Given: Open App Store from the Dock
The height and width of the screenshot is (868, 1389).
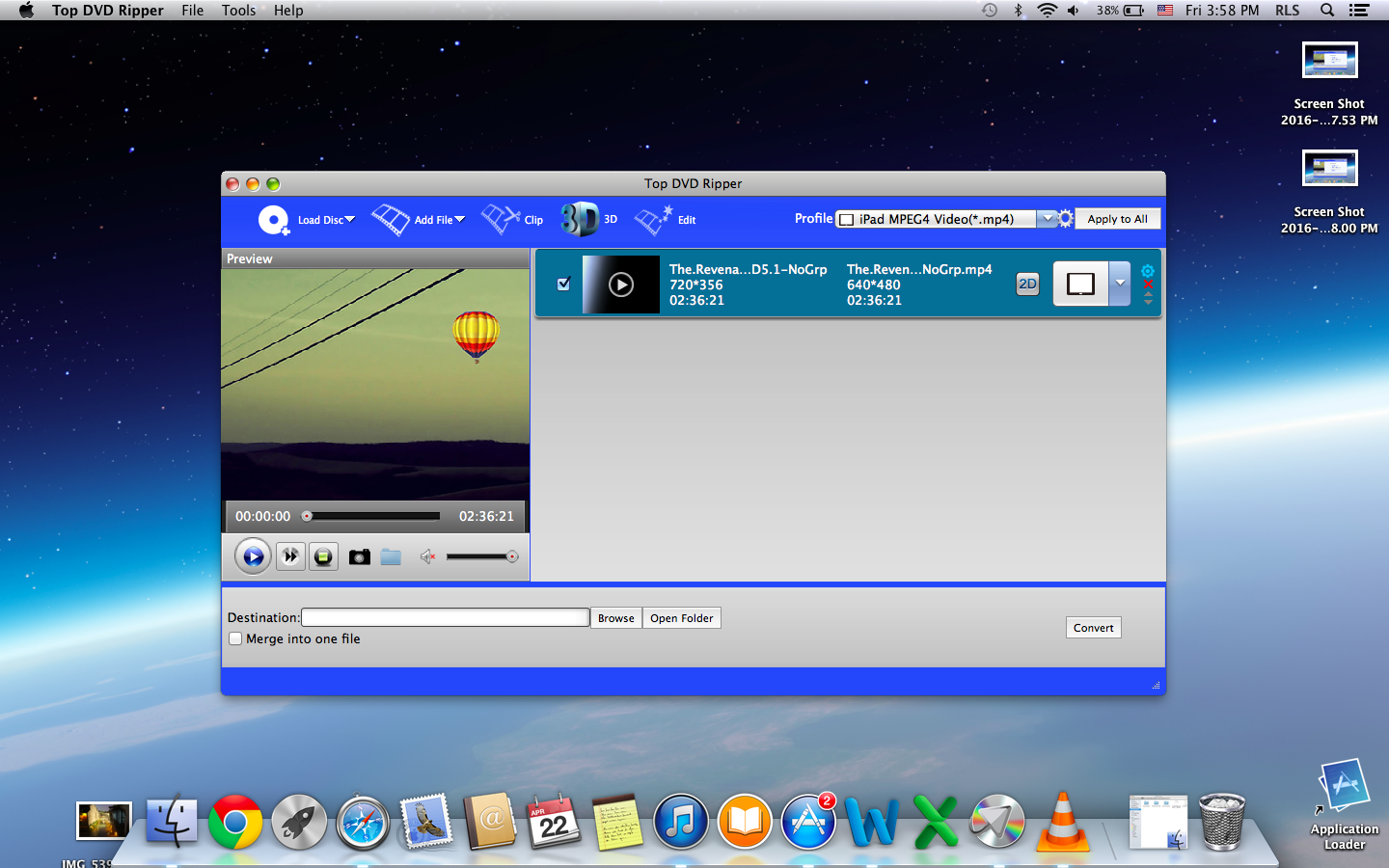Looking at the screenshot, I should click(808, 822).
